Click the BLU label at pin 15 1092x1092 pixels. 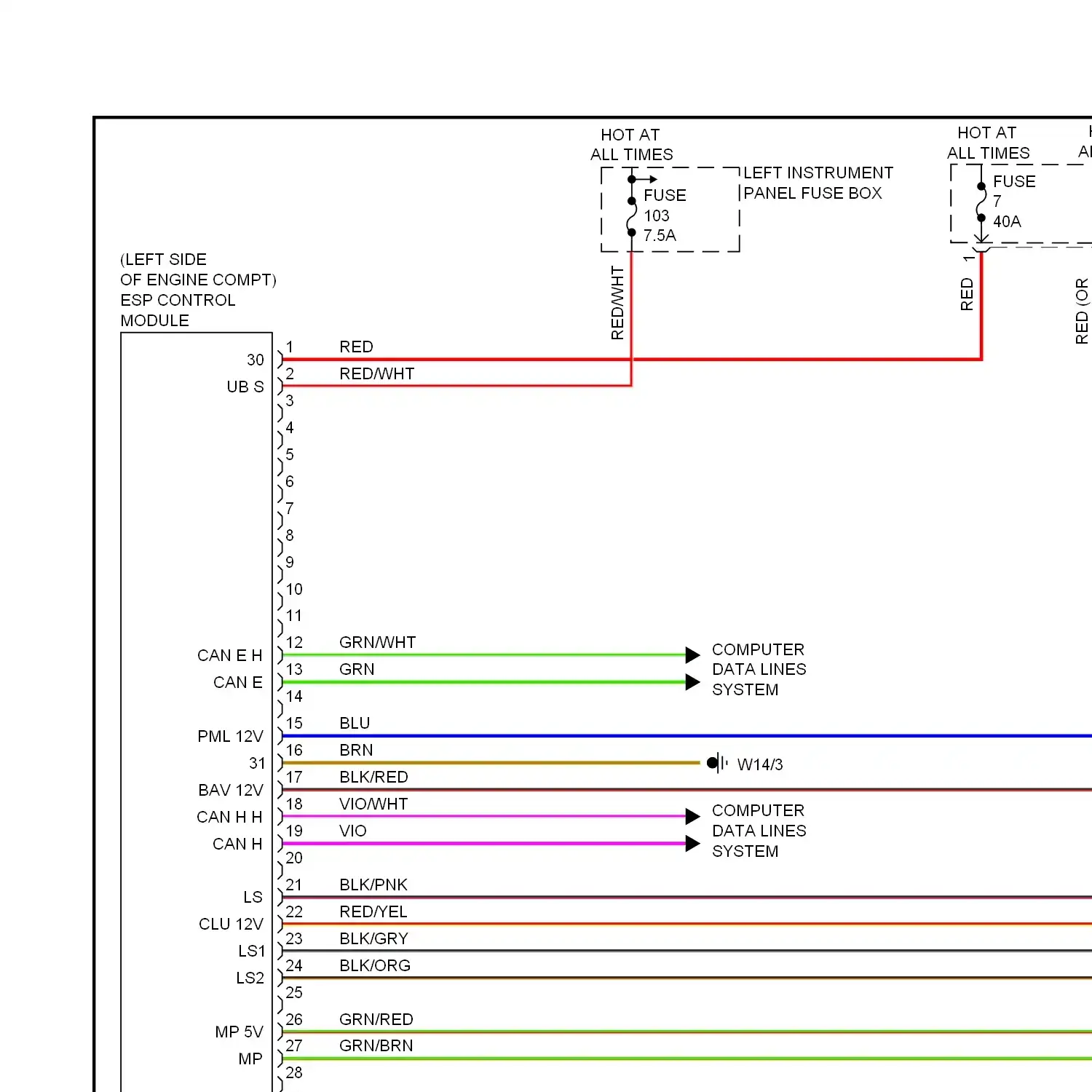355,723
